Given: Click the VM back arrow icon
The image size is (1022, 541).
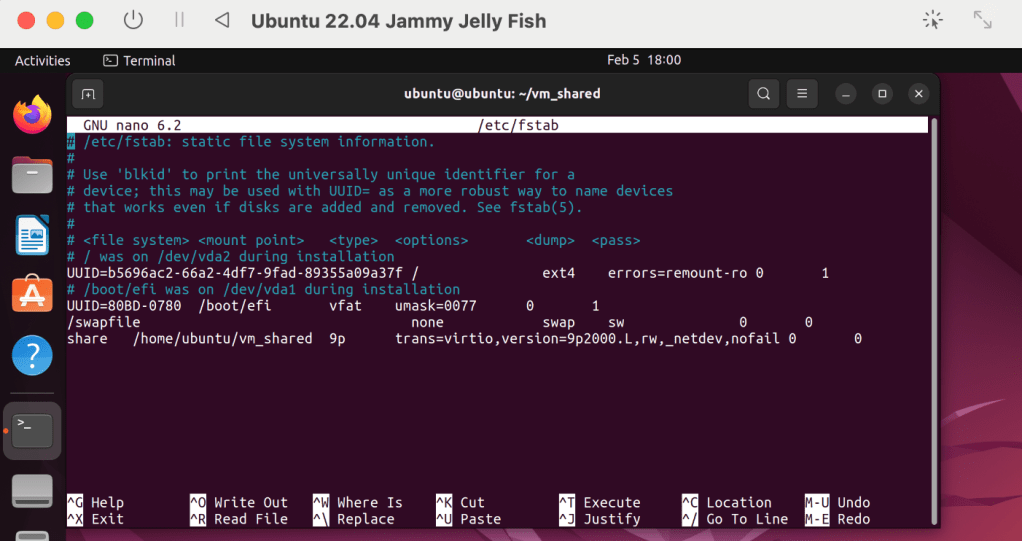Looking at the screenshot, I should tap(222, 20).
